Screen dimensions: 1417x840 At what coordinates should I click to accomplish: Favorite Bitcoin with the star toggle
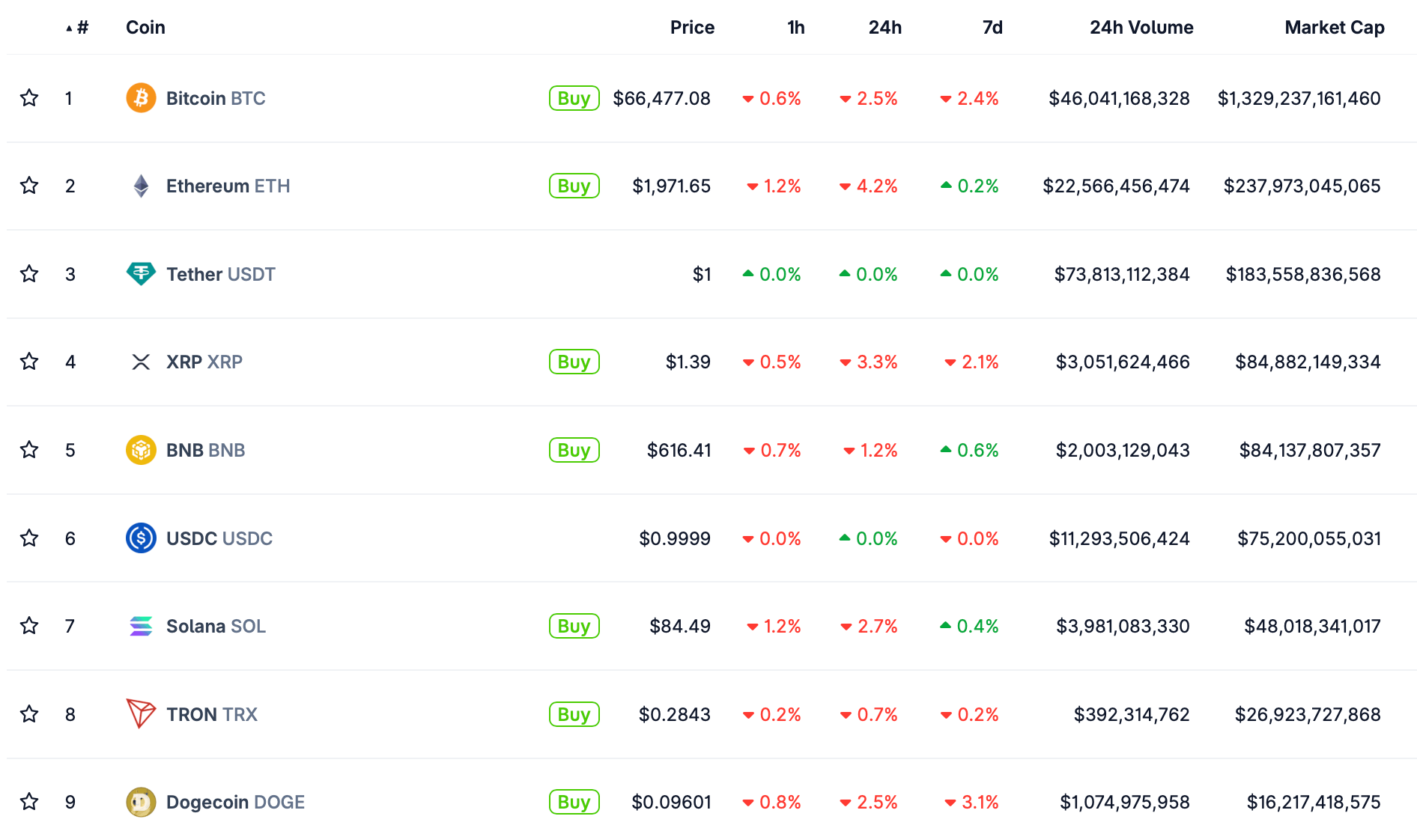click(x=29, y=98)
